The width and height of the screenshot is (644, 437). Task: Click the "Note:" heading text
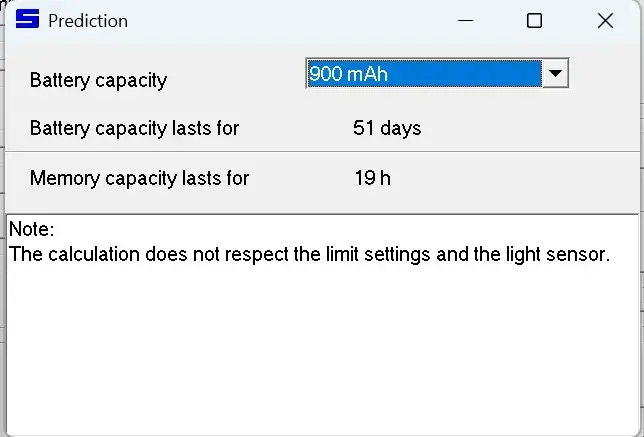point(31,230)
